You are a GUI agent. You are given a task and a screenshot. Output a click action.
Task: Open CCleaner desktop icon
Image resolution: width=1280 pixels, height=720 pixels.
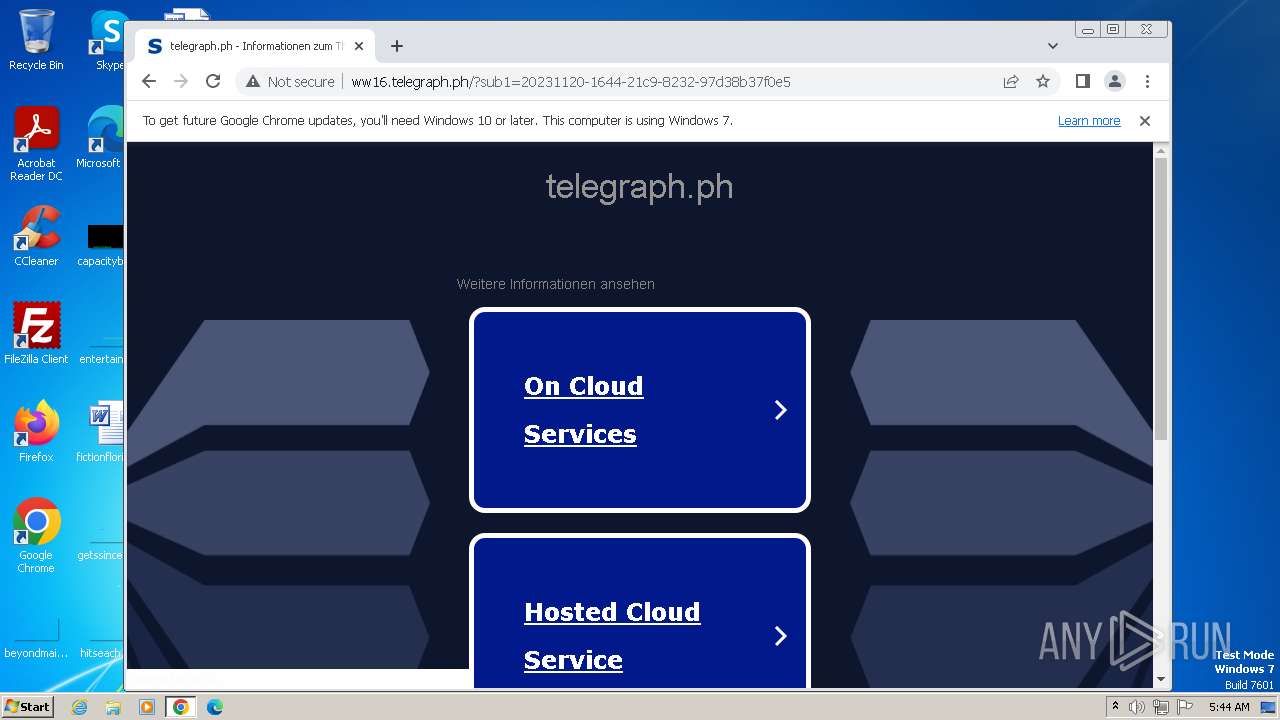(x=36, y=236)
